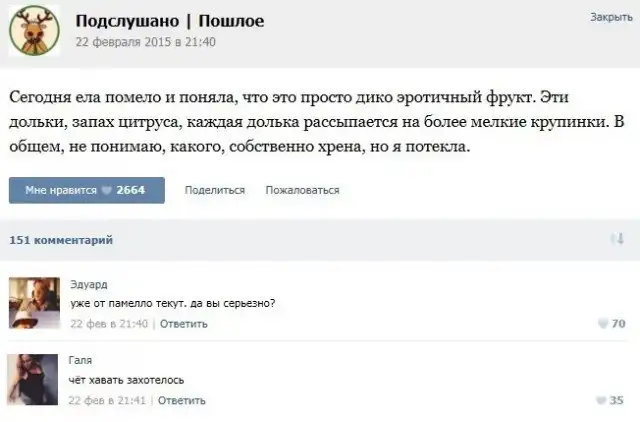Open Галя's profile by name

(x=81, y=361)
